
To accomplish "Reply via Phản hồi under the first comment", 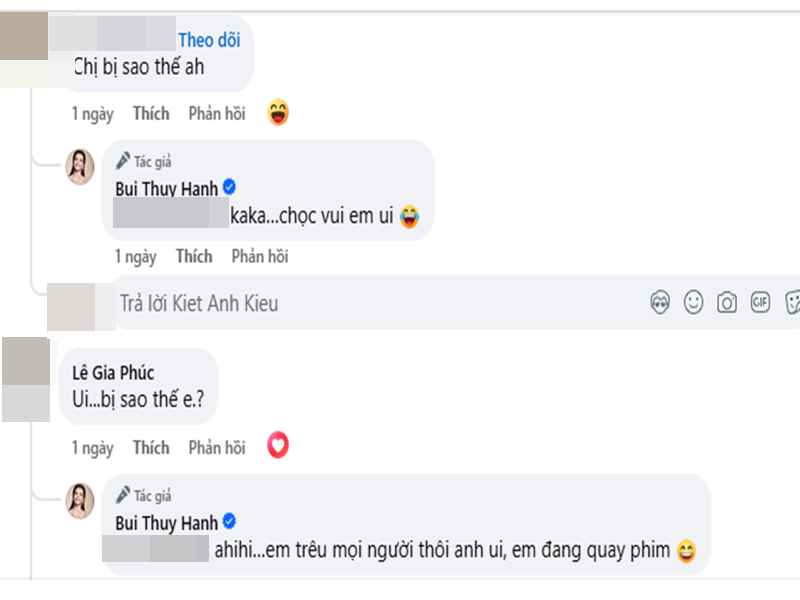I will [216, 114].
